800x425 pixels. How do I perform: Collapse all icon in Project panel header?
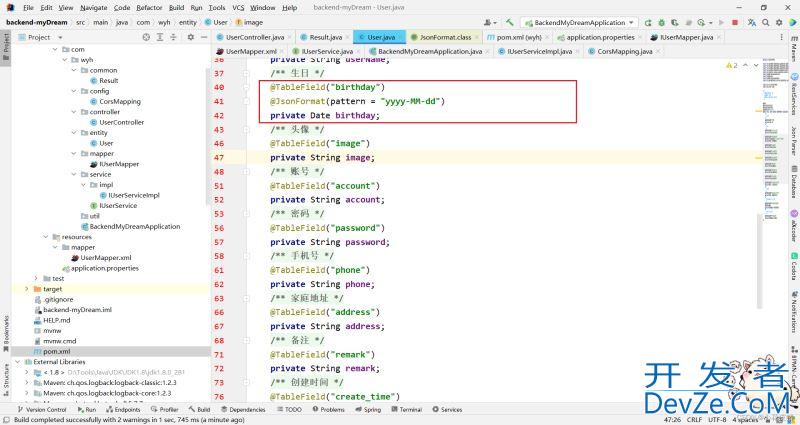click(173, 37)
